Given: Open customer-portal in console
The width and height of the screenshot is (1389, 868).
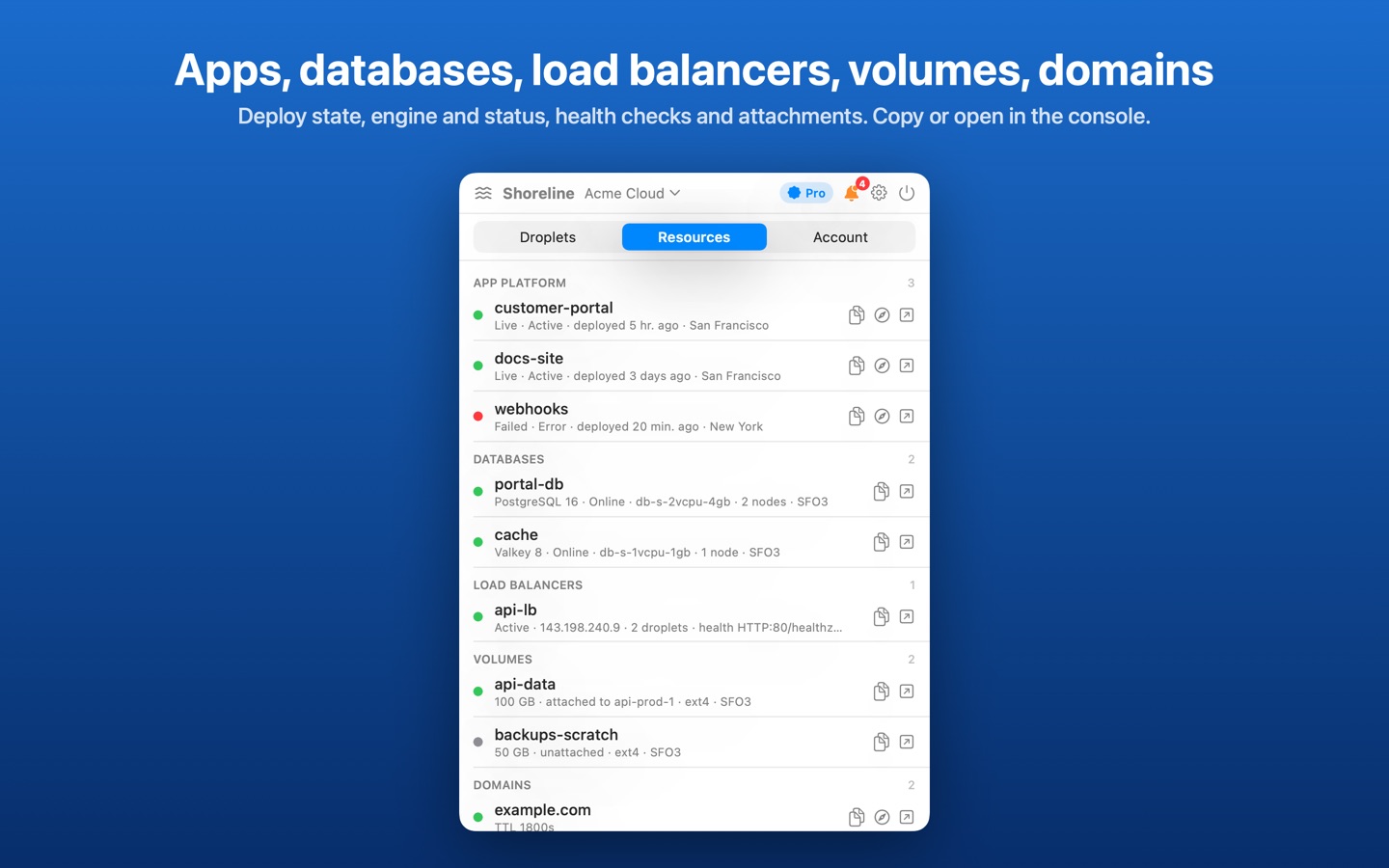Looking at the screenshot, I should tap(907, 315).
